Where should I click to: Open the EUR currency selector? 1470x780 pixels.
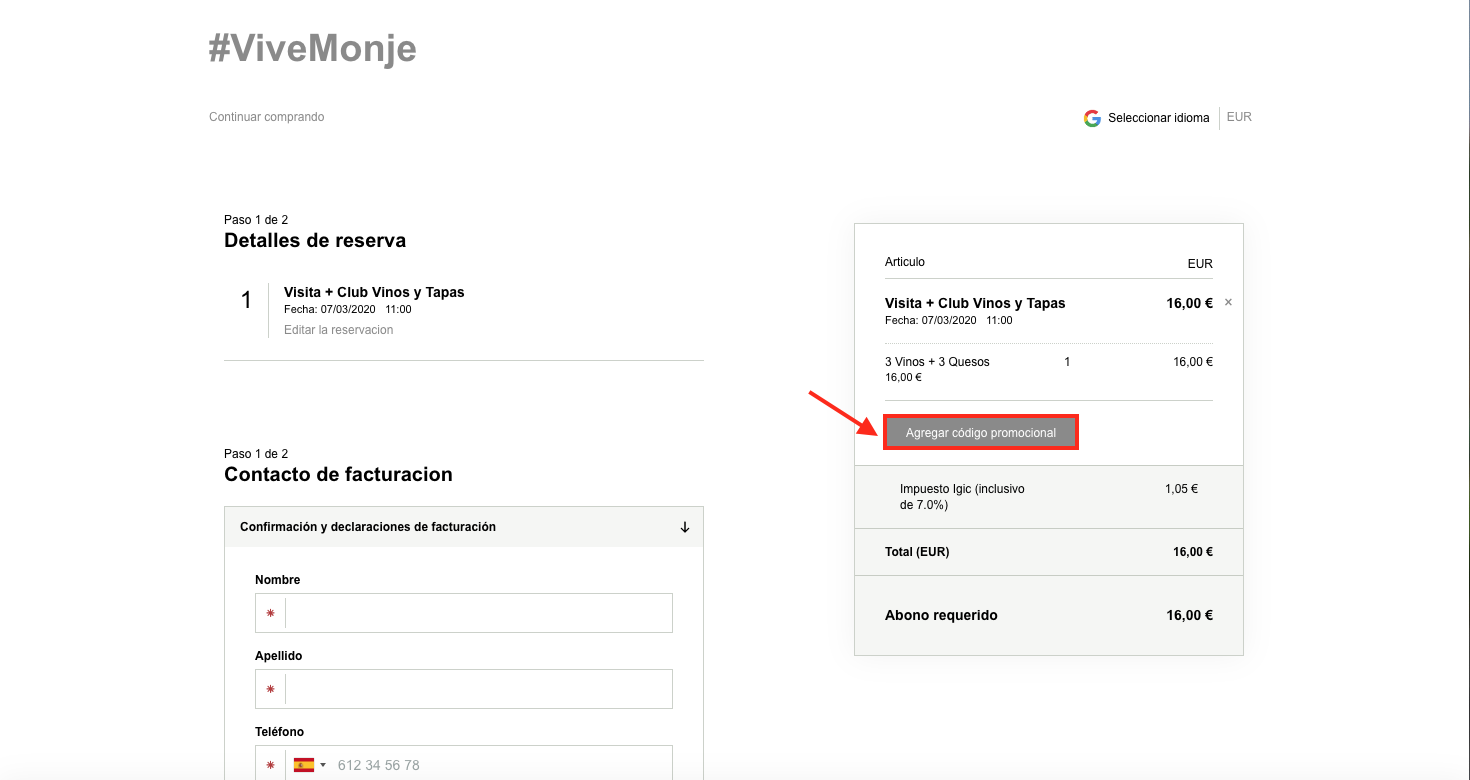[1239, 117]
